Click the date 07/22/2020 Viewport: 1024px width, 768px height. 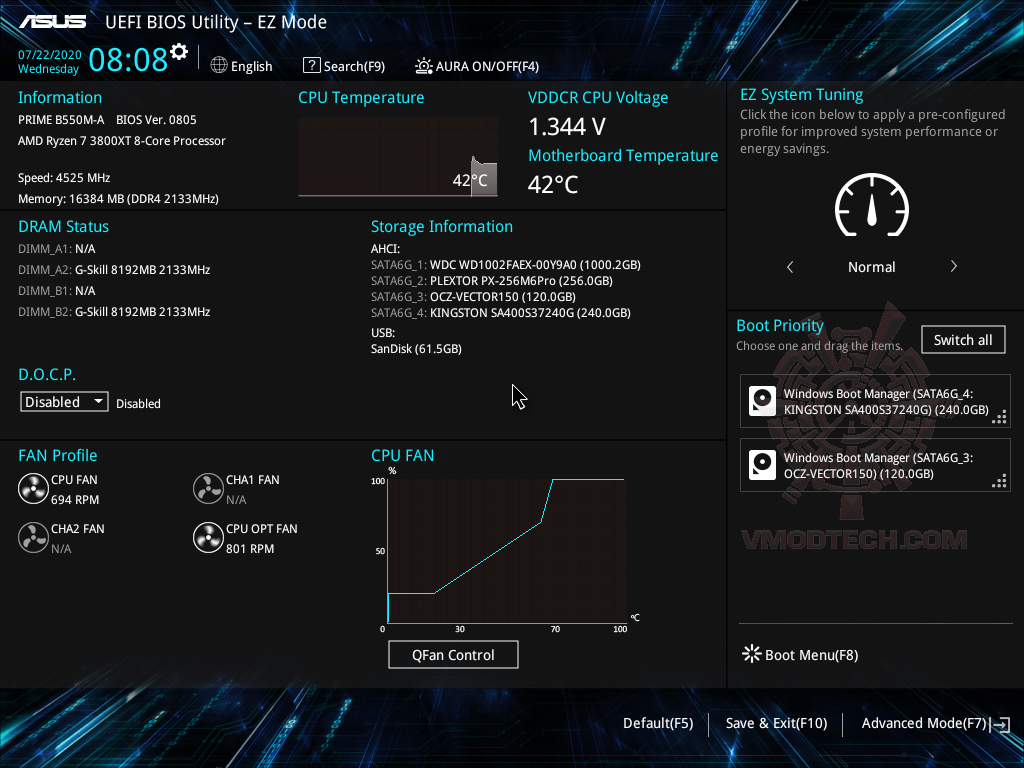pyautogui.click(x=50, y=55)
